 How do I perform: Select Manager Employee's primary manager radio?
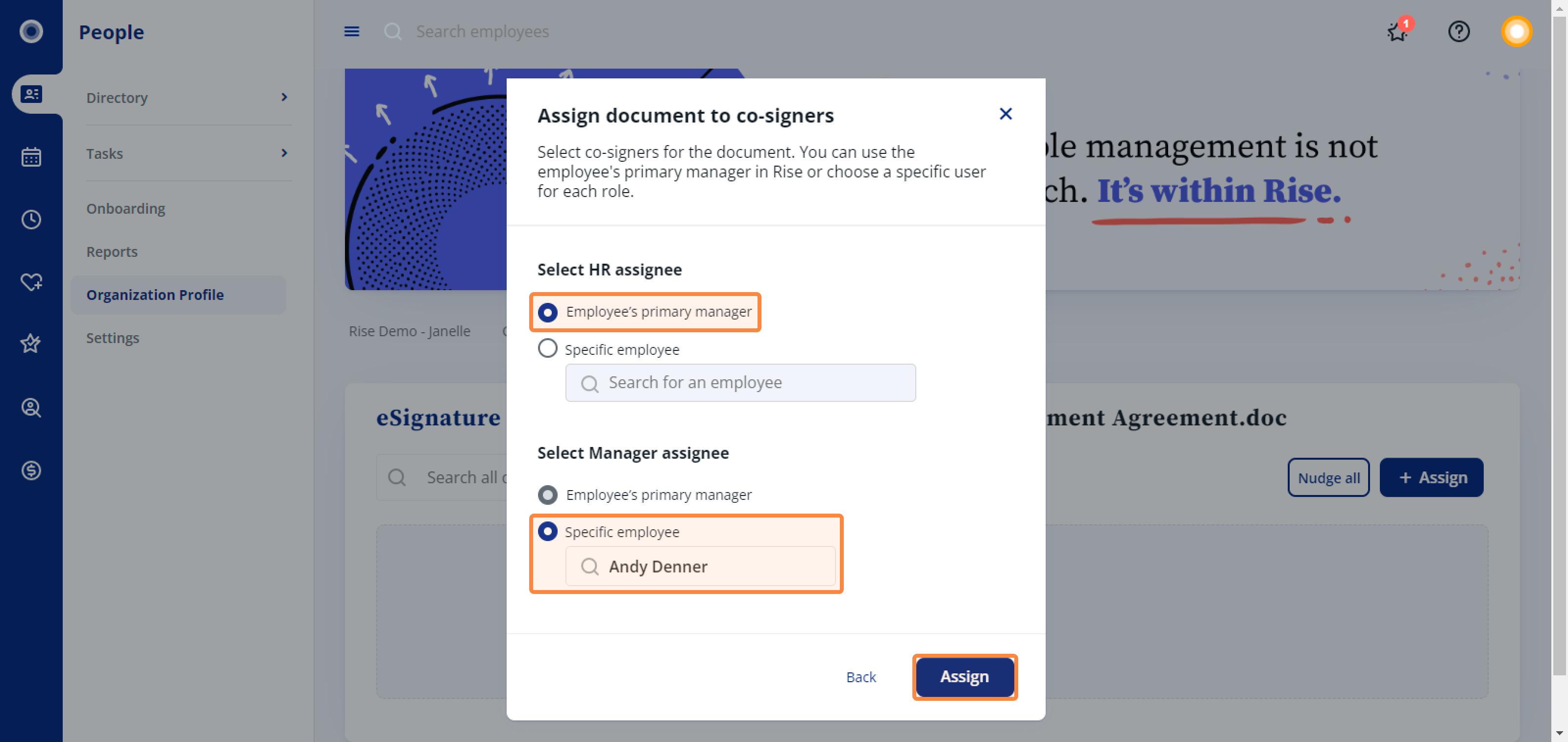coord(547,495)
